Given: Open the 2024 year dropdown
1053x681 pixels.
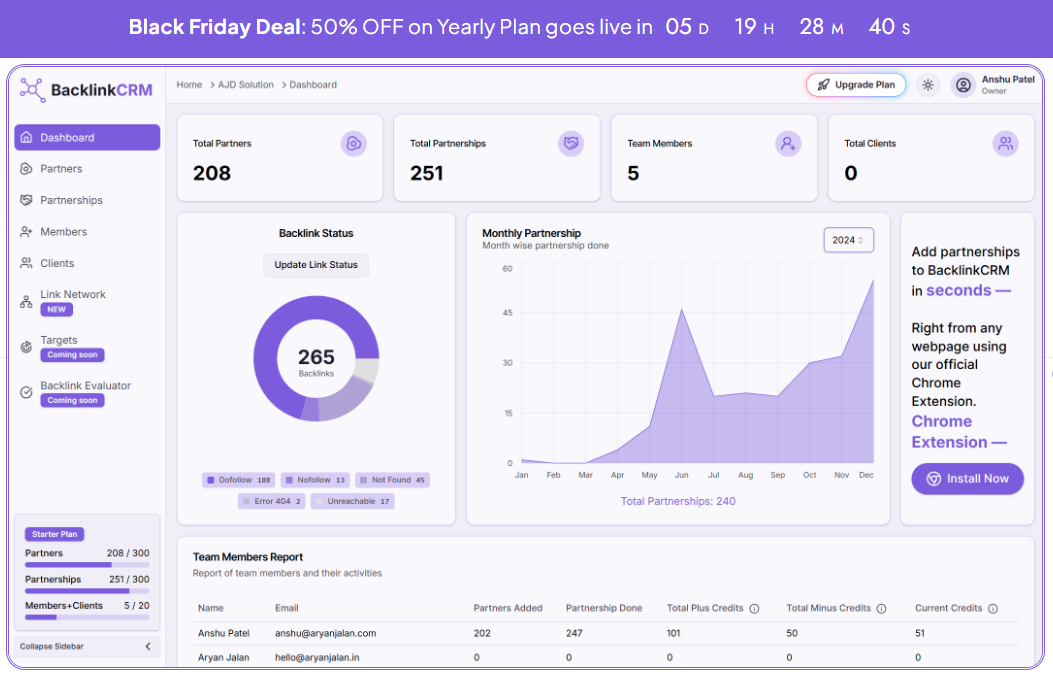Looking at the screenshot, I should 848,240.
